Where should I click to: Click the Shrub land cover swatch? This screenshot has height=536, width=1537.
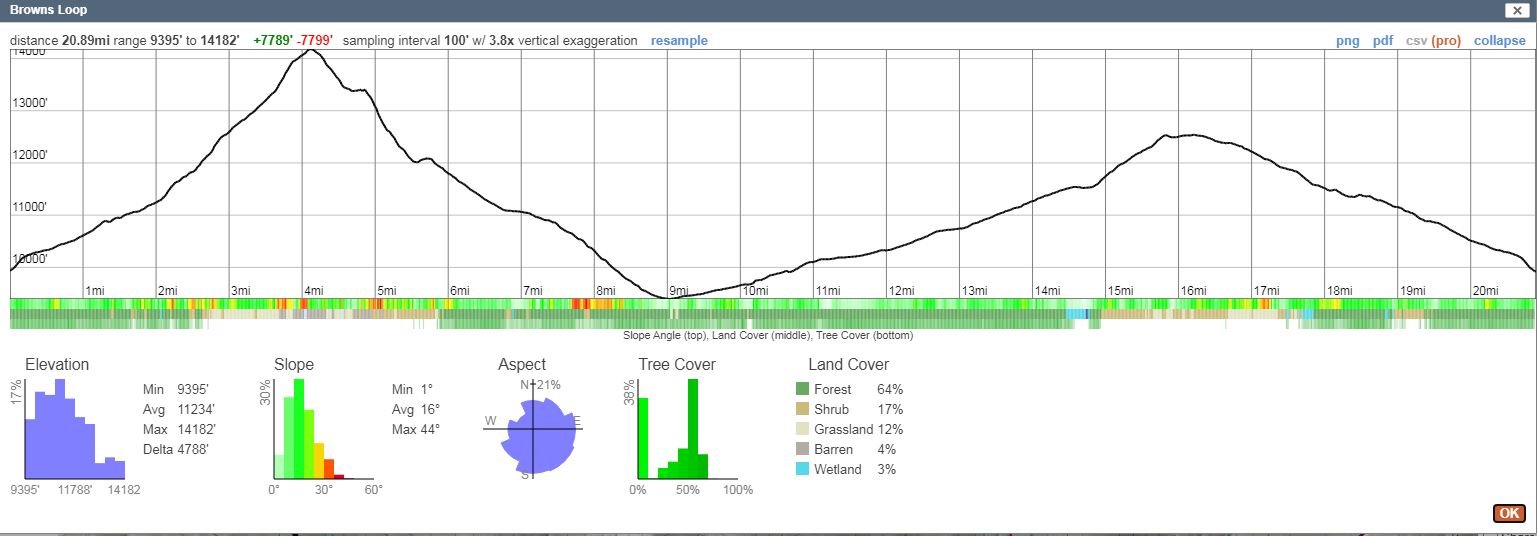[802, 409]
